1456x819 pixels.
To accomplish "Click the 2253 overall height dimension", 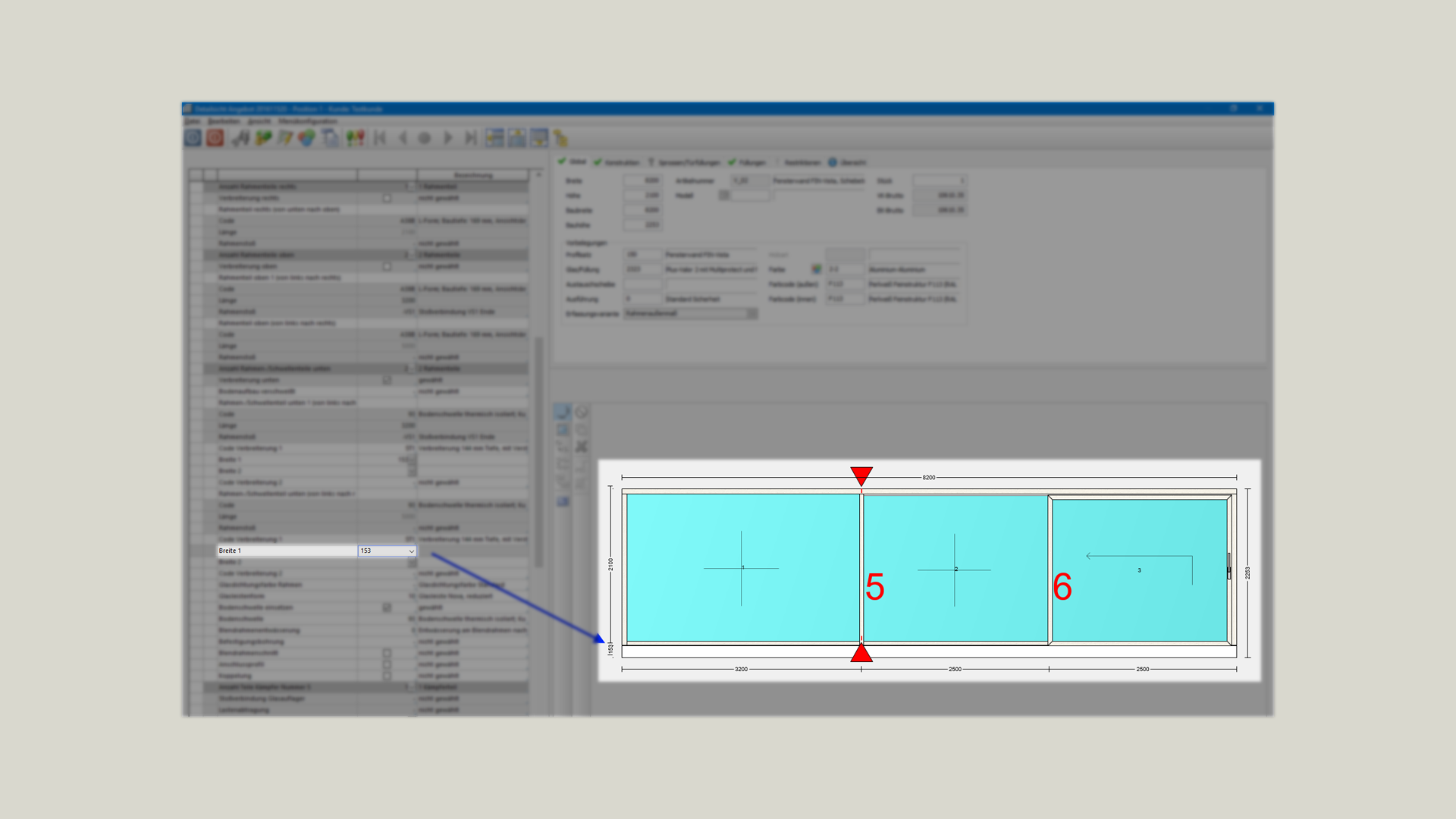I will (1247, 573).
